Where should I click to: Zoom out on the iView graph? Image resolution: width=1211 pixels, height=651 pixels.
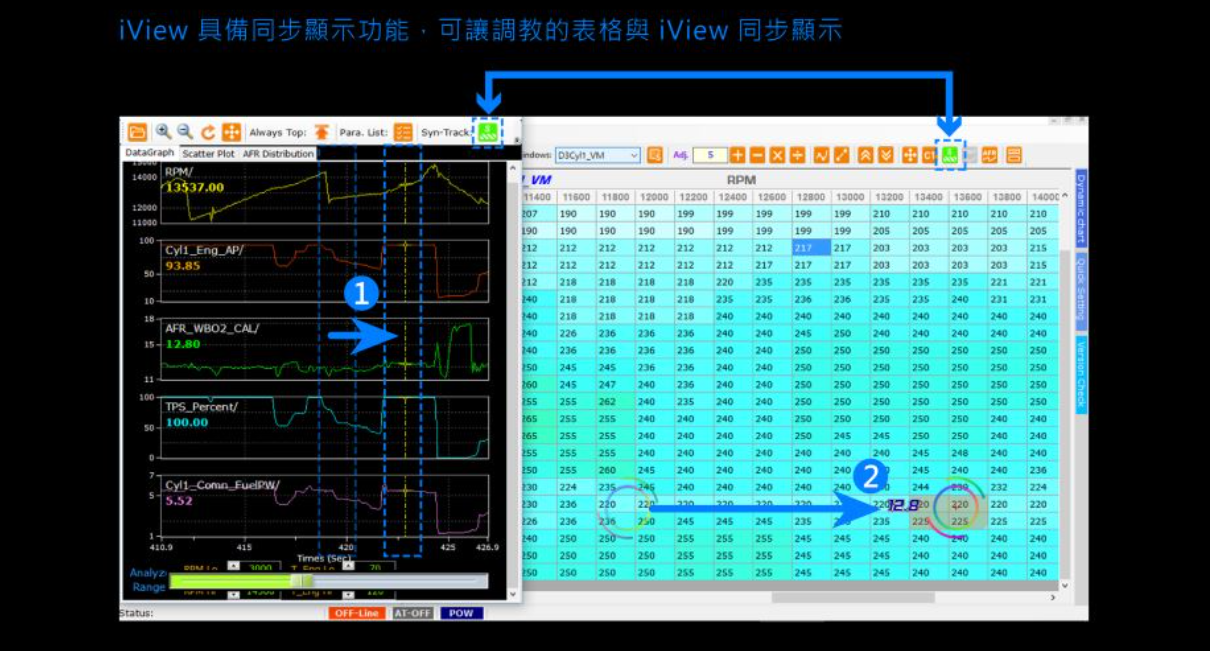186,132
